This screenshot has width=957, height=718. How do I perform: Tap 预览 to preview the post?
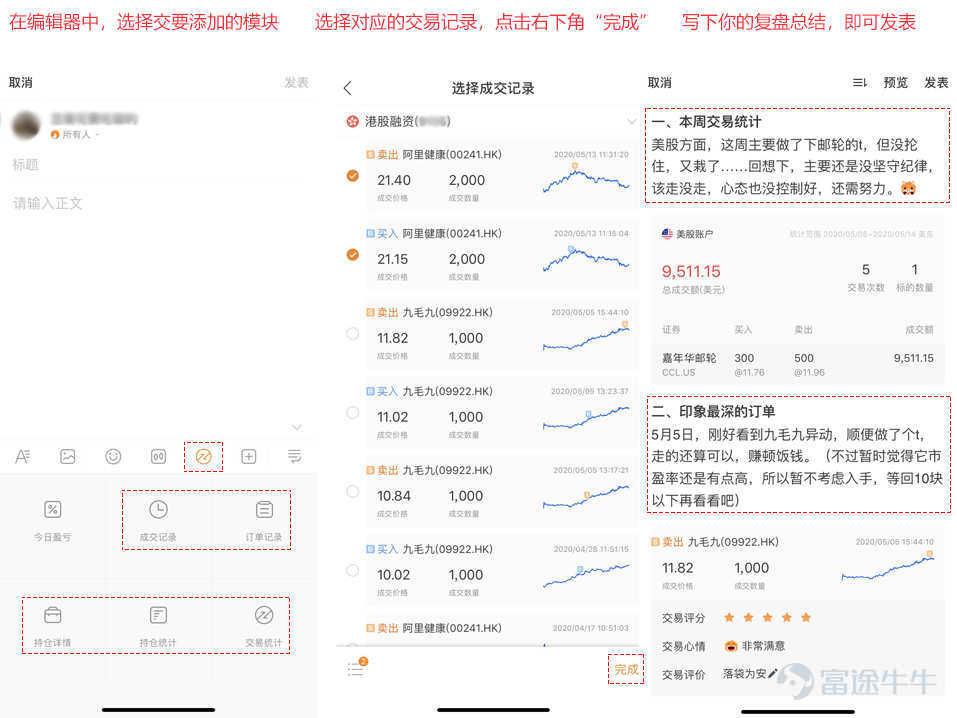tap(896, 82)
